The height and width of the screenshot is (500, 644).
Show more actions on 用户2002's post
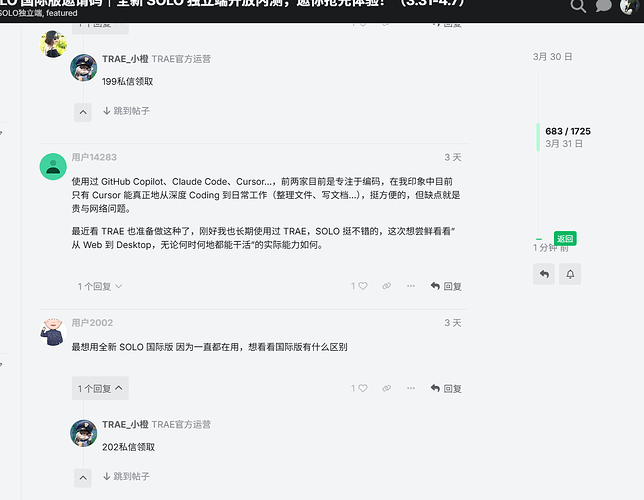[x=411, y=388]
